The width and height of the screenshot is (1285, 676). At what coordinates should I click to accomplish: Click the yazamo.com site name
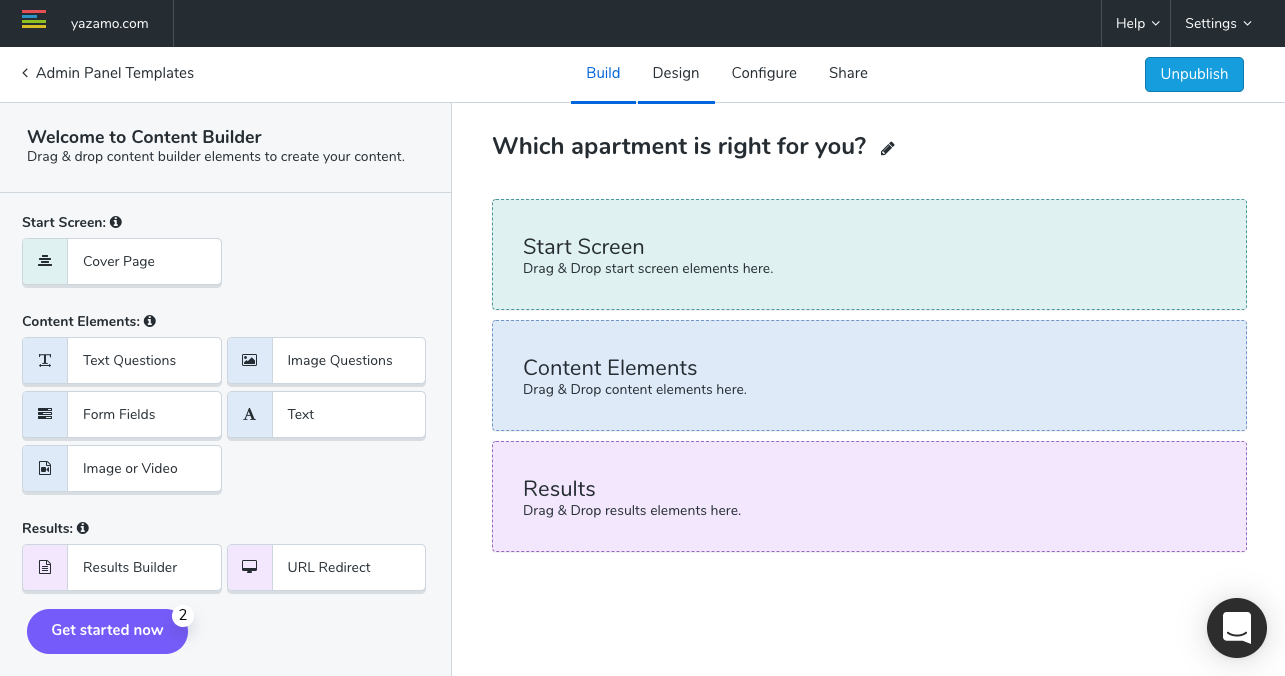pyautogui.click(x=110, y=23)
